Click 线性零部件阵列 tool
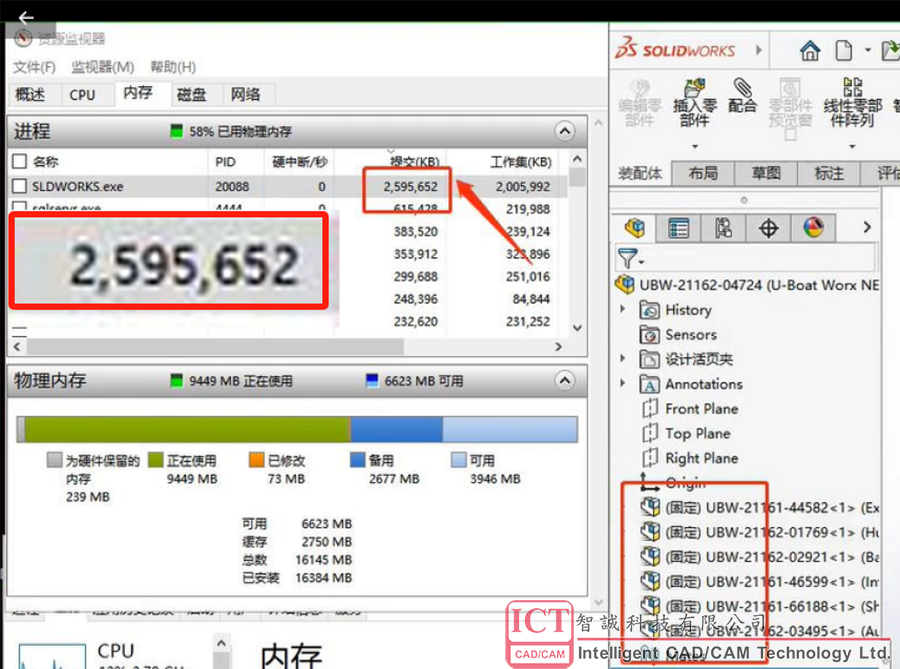 coord(852,102)
